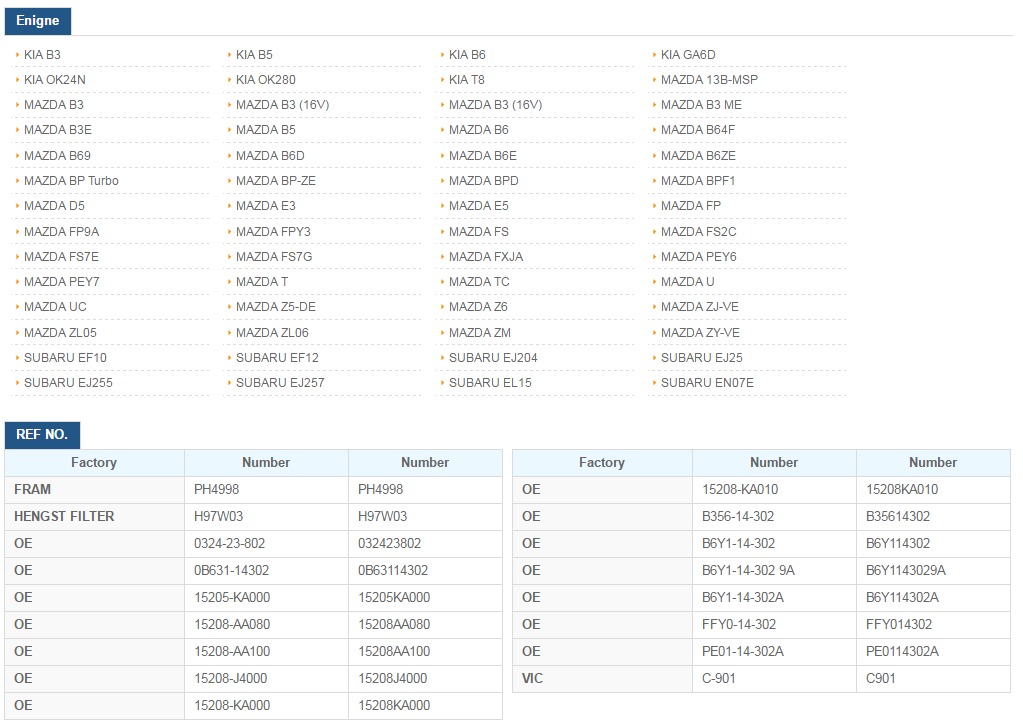Select the MAZDA FS7E engine link
The image size is (1023, 726).
click(x=61, y=257)
